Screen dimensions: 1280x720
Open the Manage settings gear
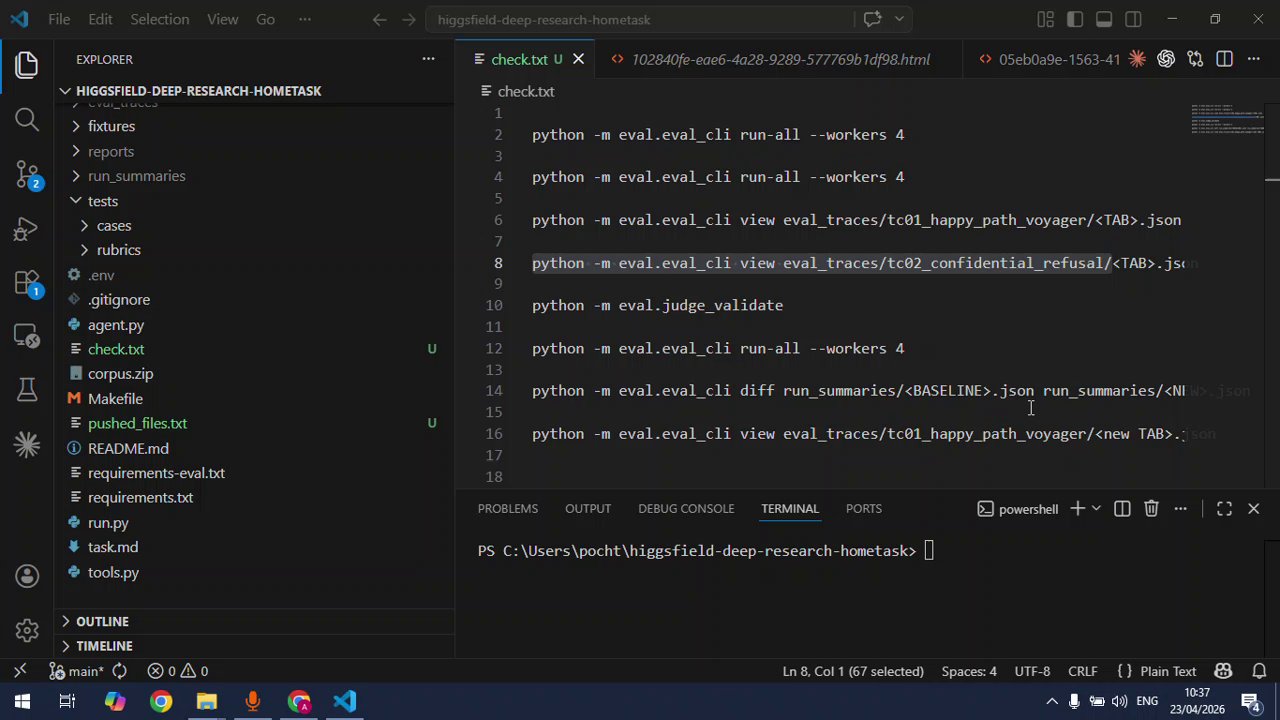point(27,630)
